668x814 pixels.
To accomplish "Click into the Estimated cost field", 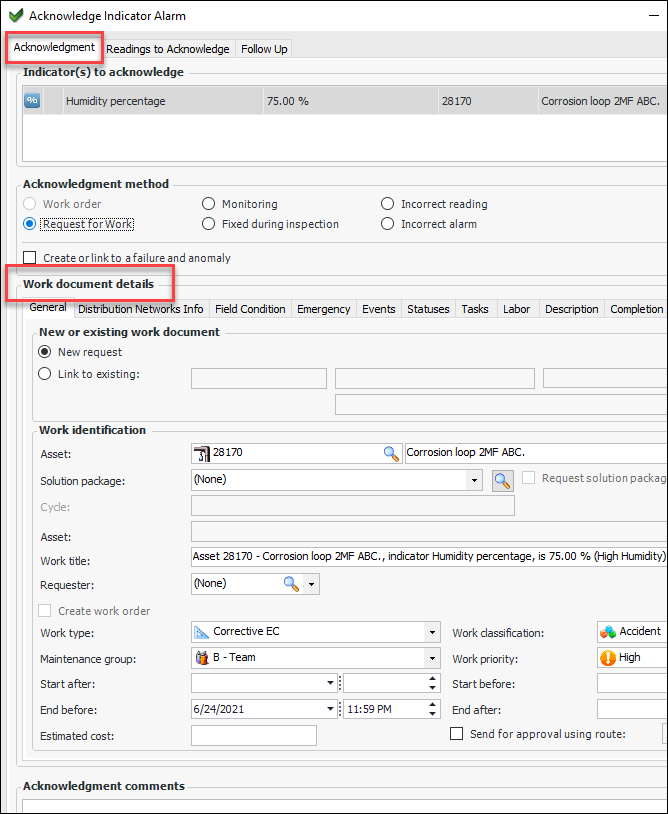I will click(x=253, y=736).
